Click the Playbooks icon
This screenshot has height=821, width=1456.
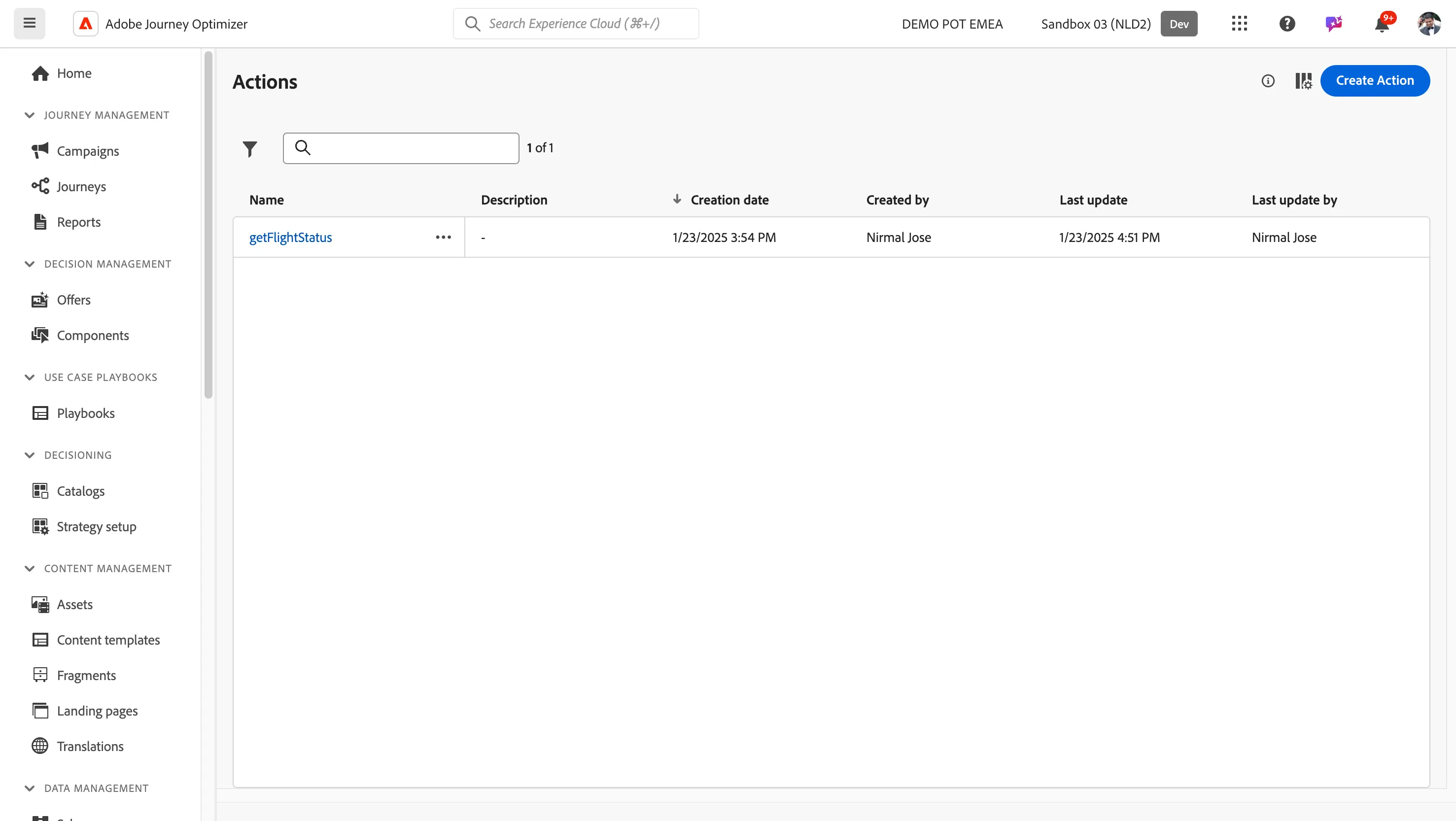click(x=40, y=413)
